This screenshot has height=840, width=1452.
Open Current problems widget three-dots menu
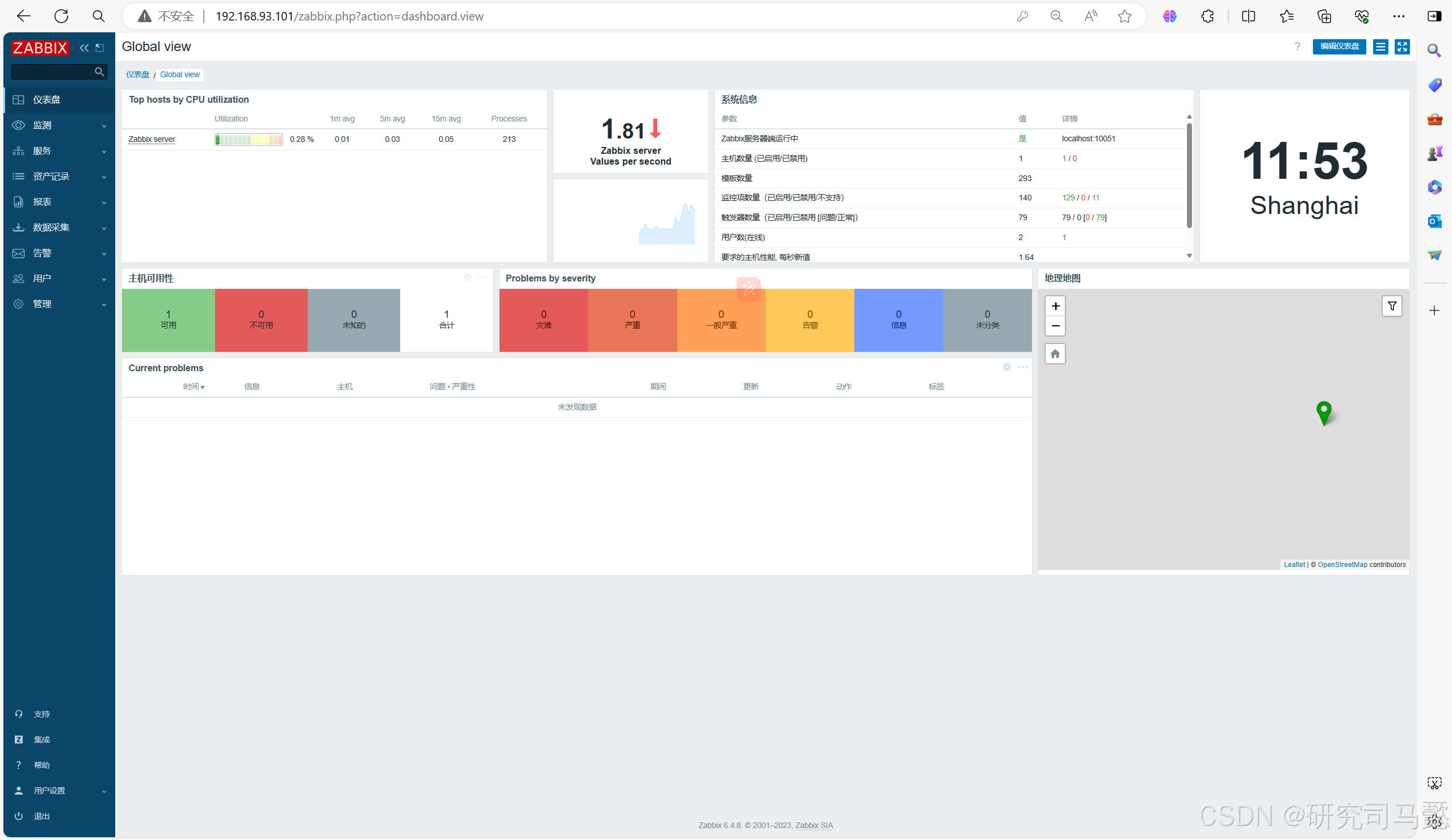pos(1023,367)
